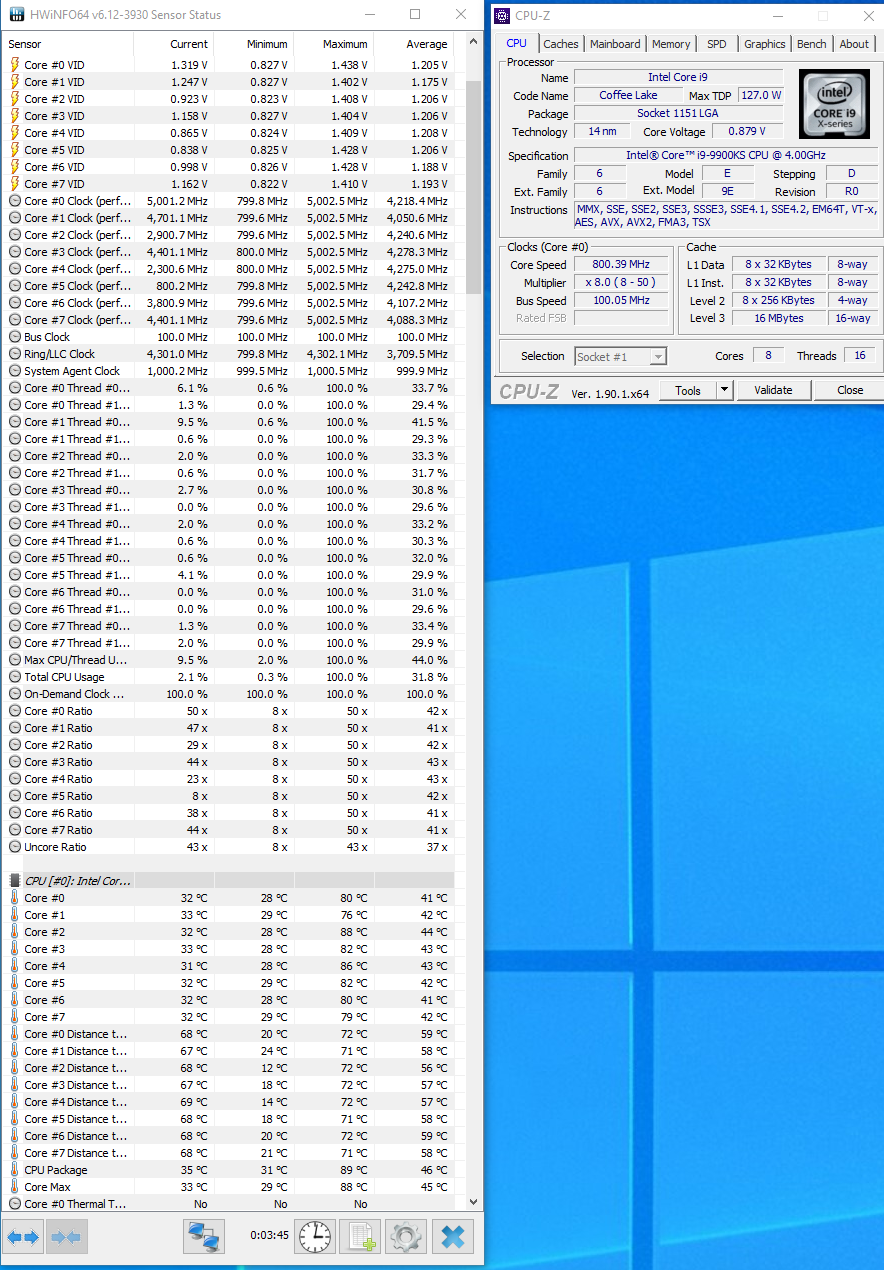Image resolution: width=884 pixels, height=1270 pixels.
Task: Click the Bus Speed 100.05 MHz value
Action: pyautogui.click(x=622, y=301)
